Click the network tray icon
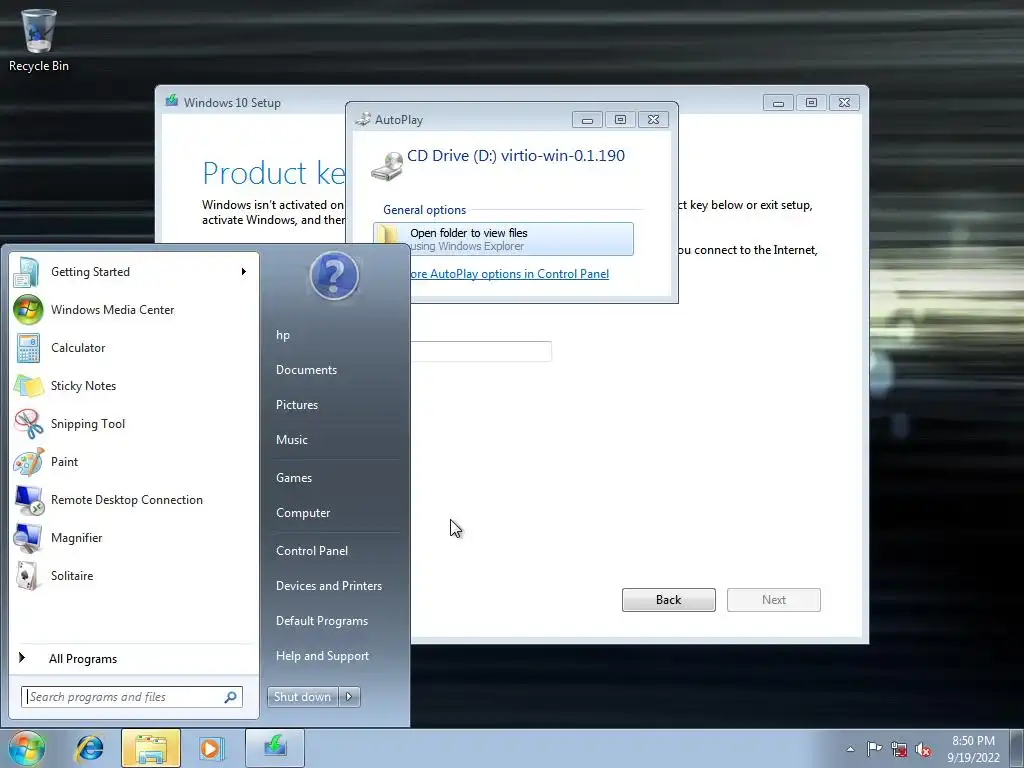Viewport: 1024px width, 768px height. [x=899, y=749]
